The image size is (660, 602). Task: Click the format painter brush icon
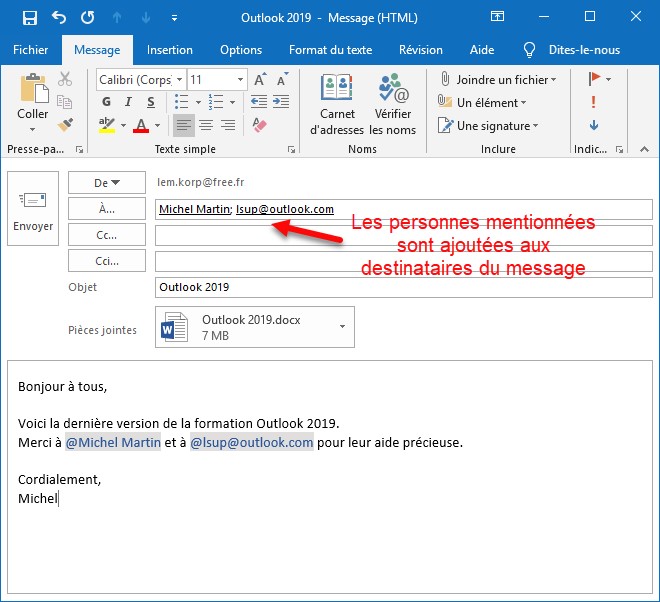(65, 124)
